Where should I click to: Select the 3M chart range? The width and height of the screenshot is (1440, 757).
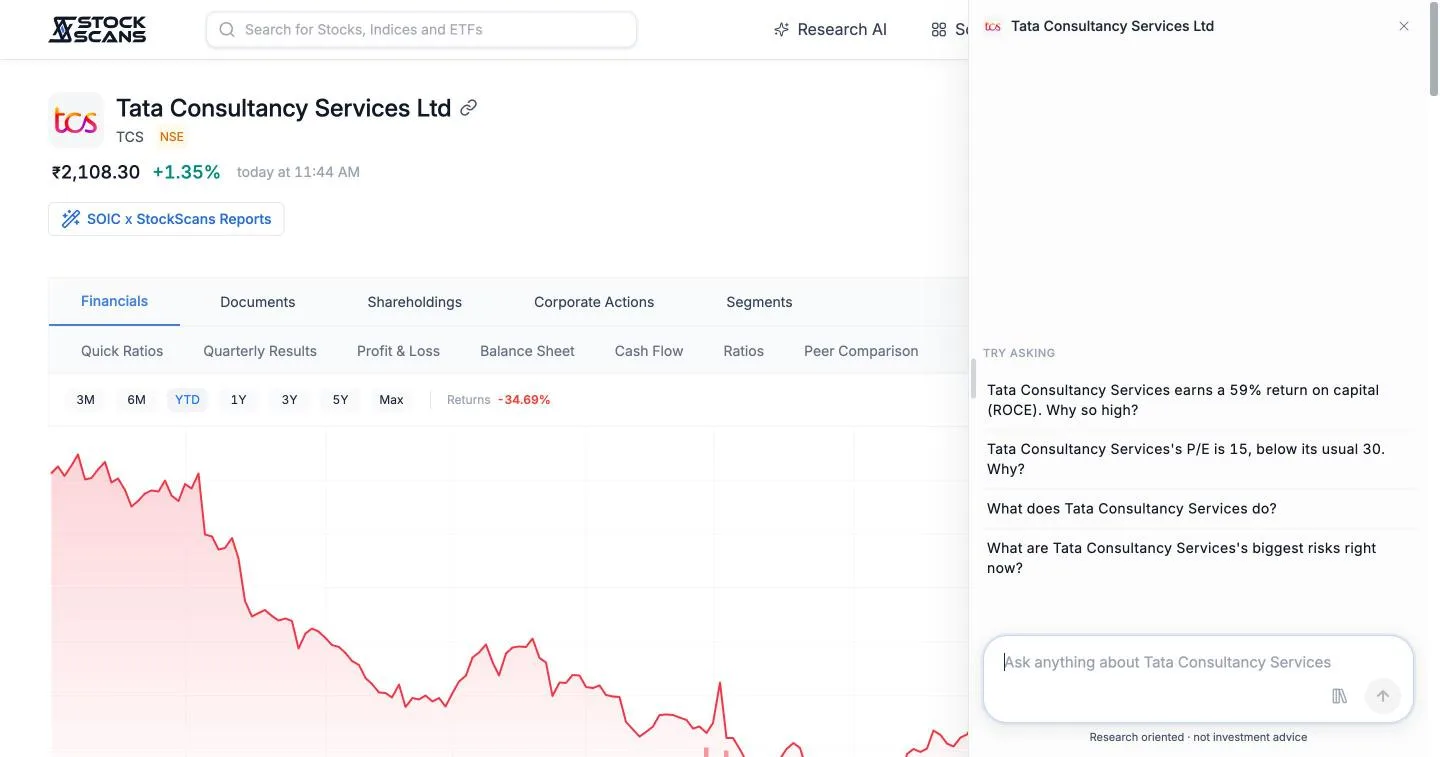point(86,400)
